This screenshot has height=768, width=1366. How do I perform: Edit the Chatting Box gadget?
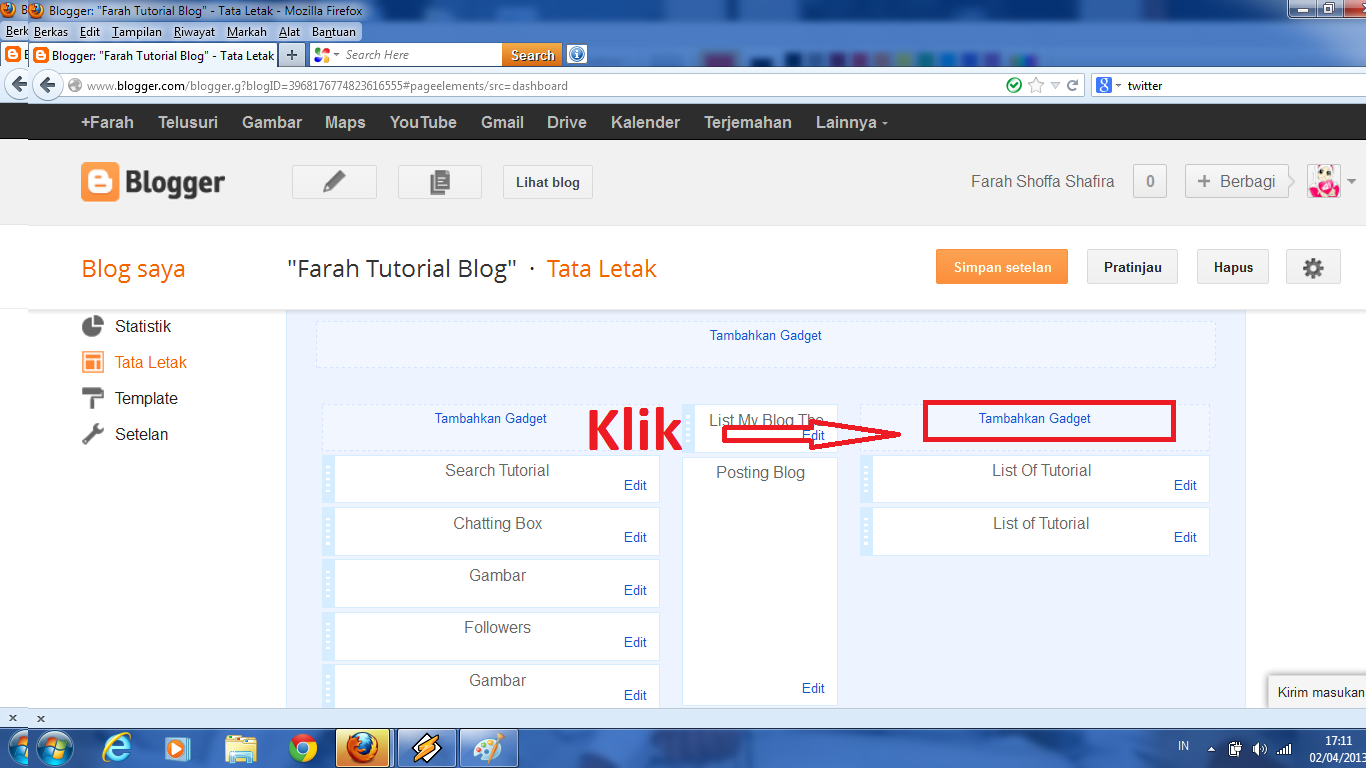click(635, 537)
